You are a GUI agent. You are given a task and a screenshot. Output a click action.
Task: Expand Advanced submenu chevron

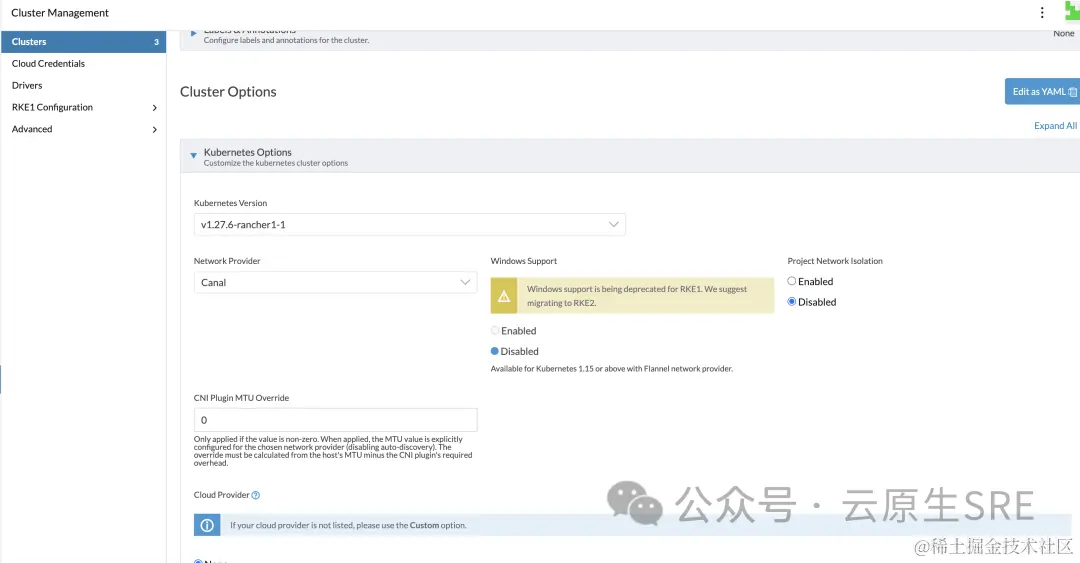coord(154,130)
